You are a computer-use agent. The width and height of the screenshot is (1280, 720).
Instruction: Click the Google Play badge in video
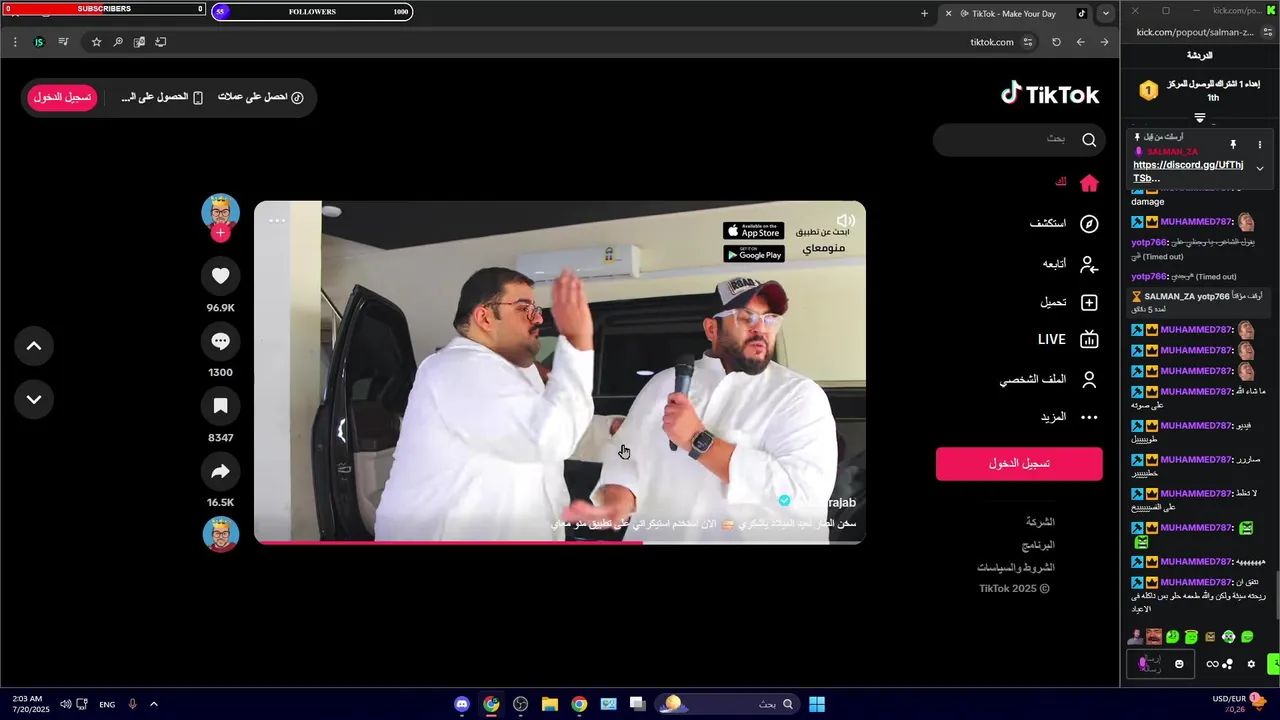click(x=754, y=254)
